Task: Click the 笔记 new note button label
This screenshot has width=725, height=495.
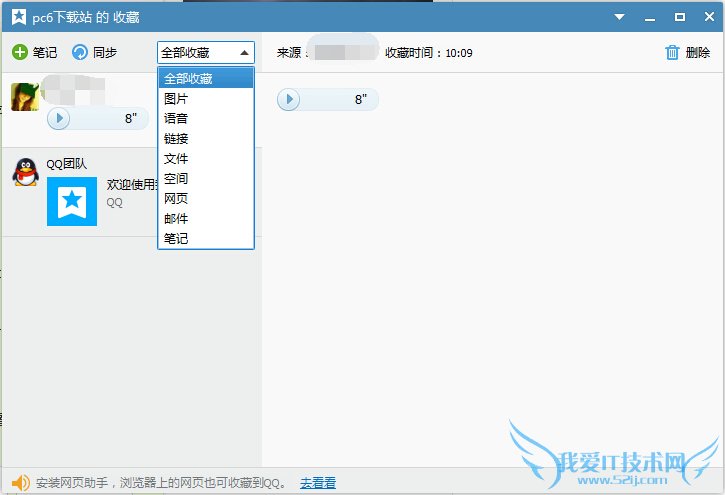Action: pyautogui.click(x=45, y=53)
